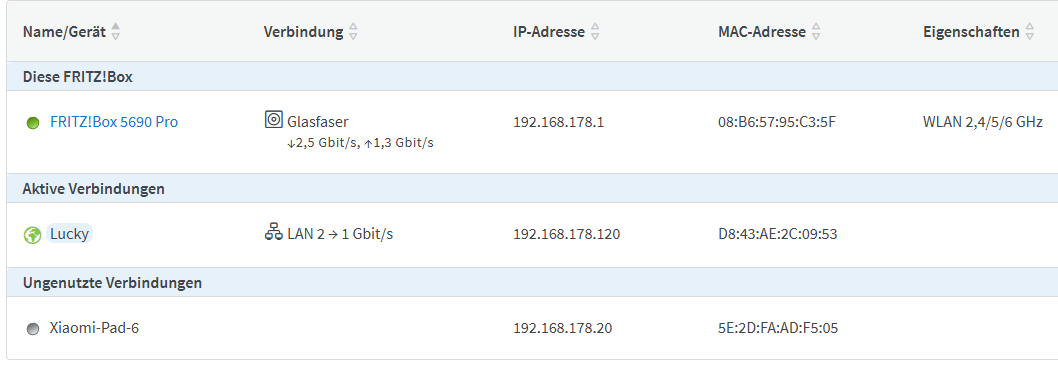Click the IP-Adresse column header
1058x372 pixels.
pos(549,32)
